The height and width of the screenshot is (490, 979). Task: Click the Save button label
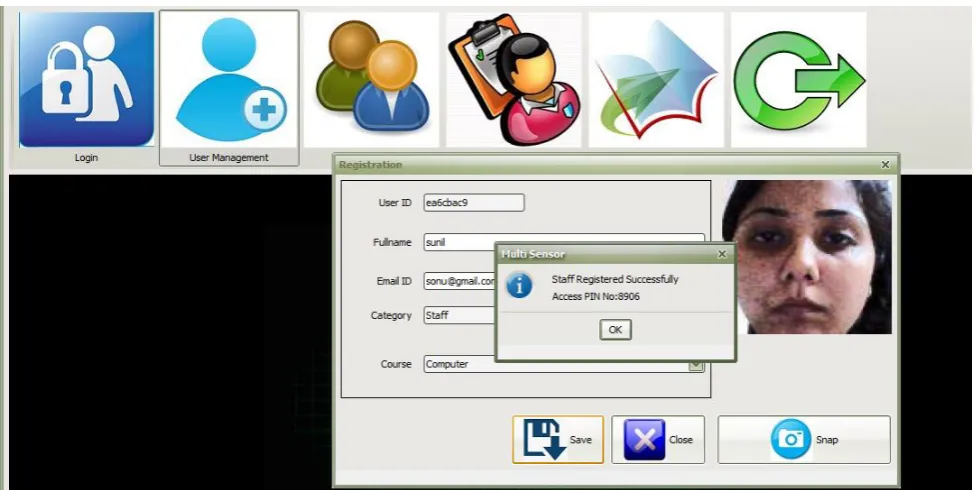click(x=580, y=439)
